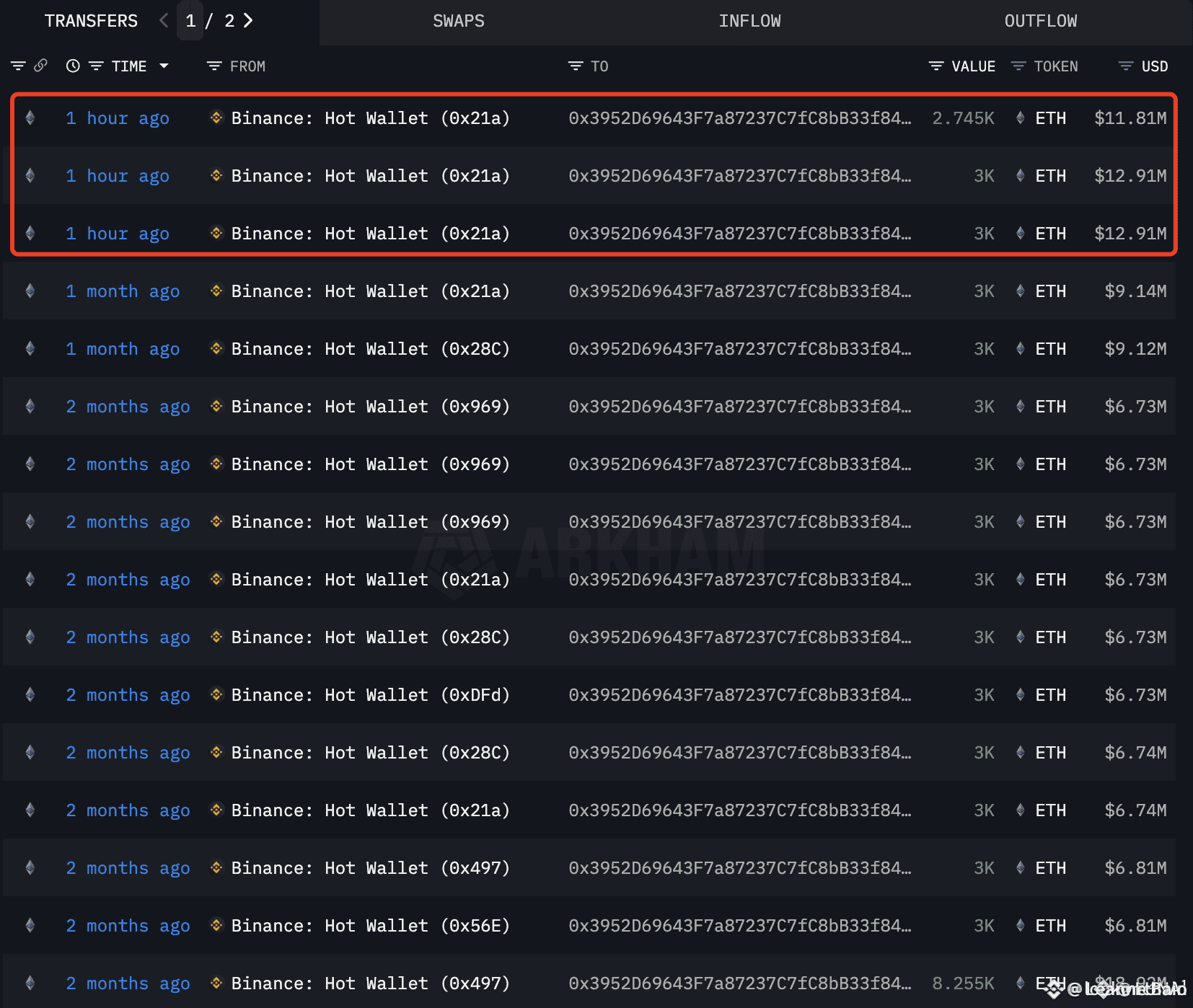
Task: Open the TOKEN column filter
Action: 1018,66
